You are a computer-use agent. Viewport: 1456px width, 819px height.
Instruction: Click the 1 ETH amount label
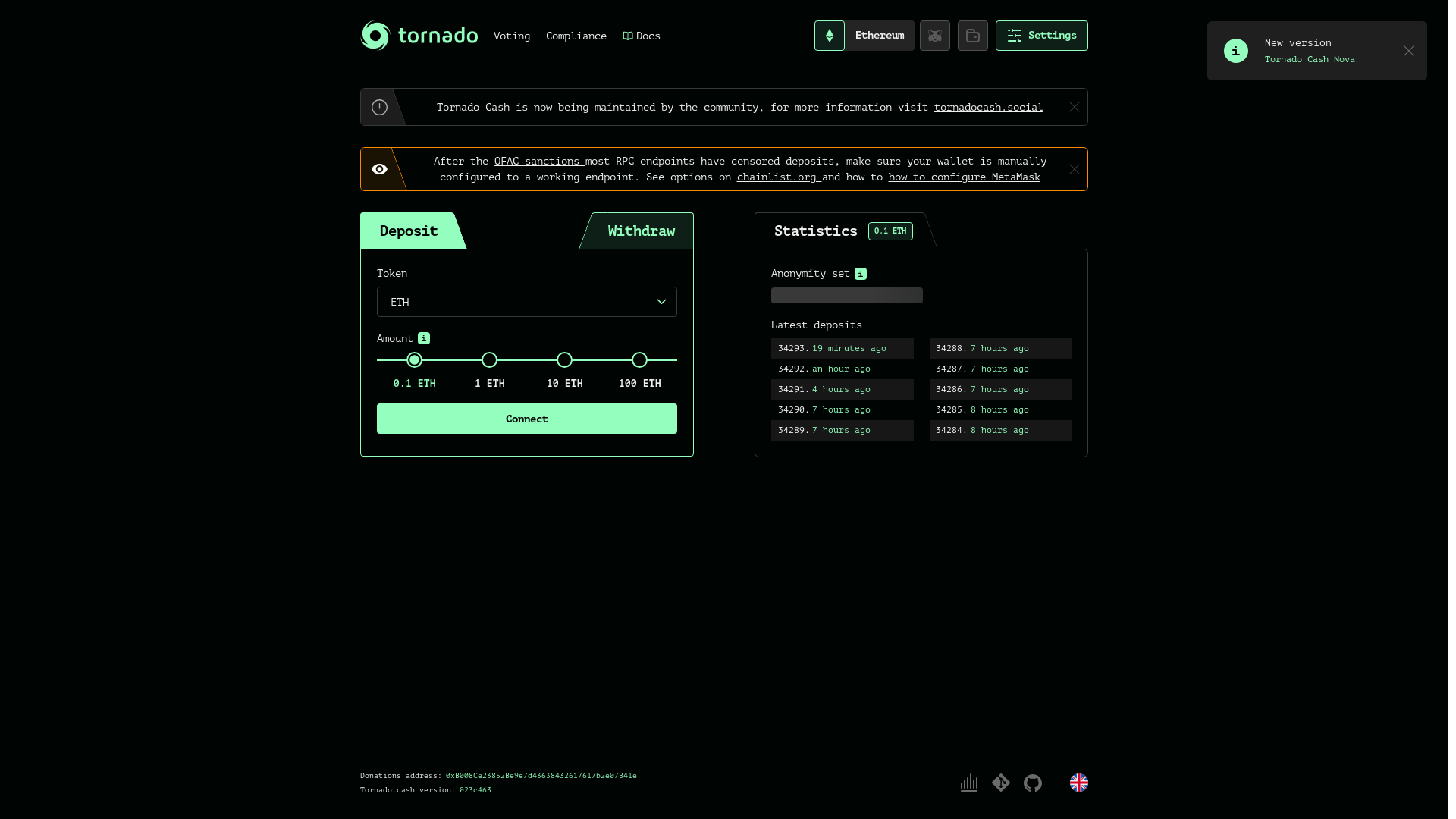489,383
